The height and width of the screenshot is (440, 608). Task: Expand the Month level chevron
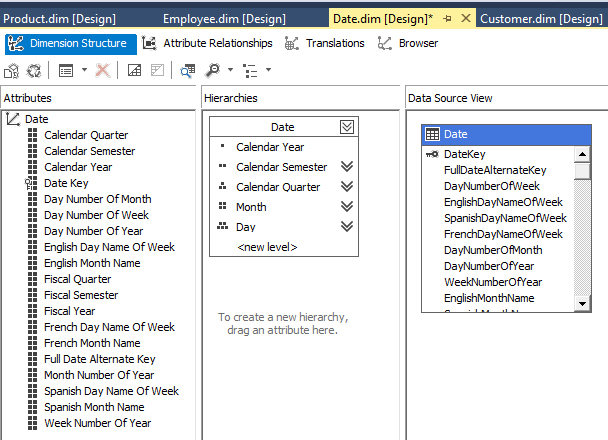[347, 207]
